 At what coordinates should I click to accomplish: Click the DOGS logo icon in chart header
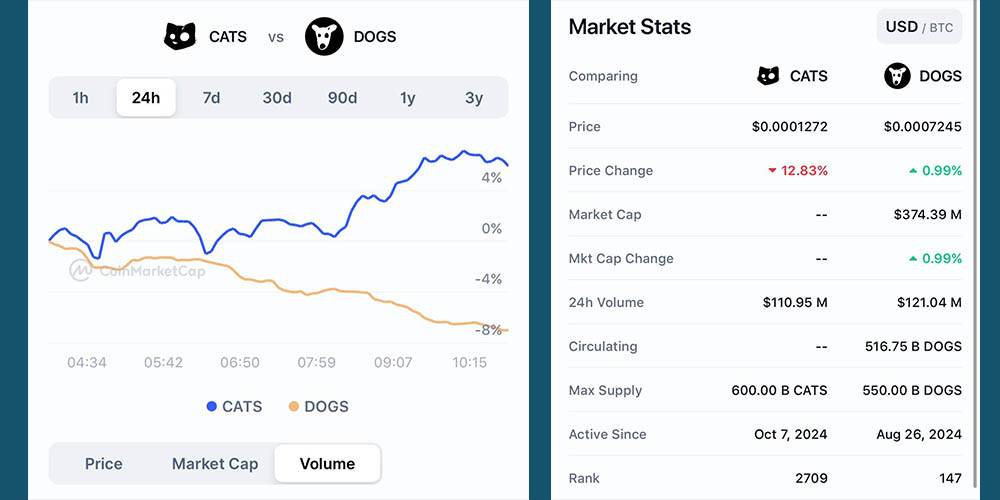click(323, 37)
